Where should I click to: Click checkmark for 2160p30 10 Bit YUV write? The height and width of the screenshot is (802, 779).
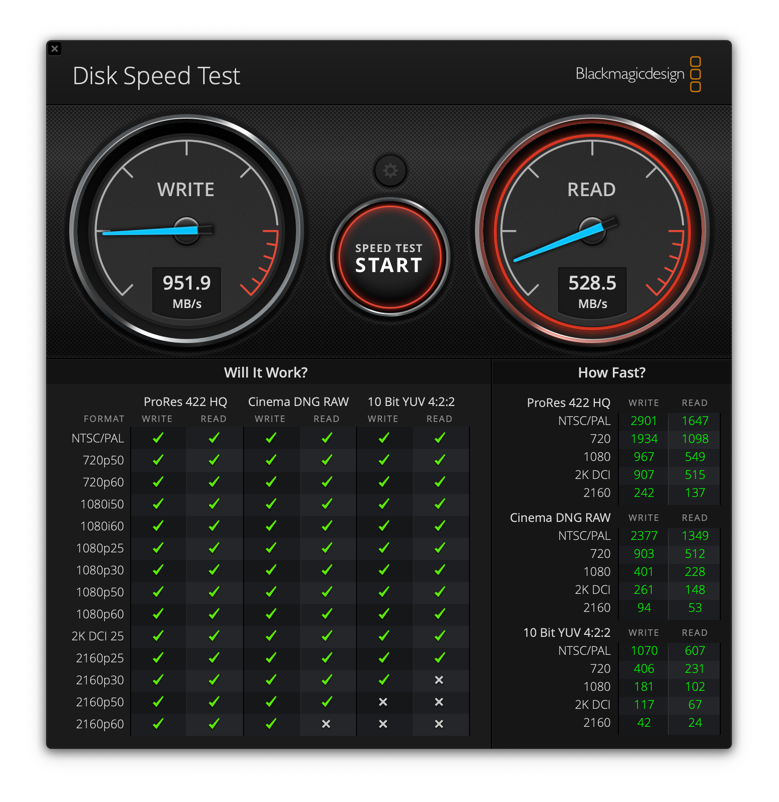click(384, 680)
